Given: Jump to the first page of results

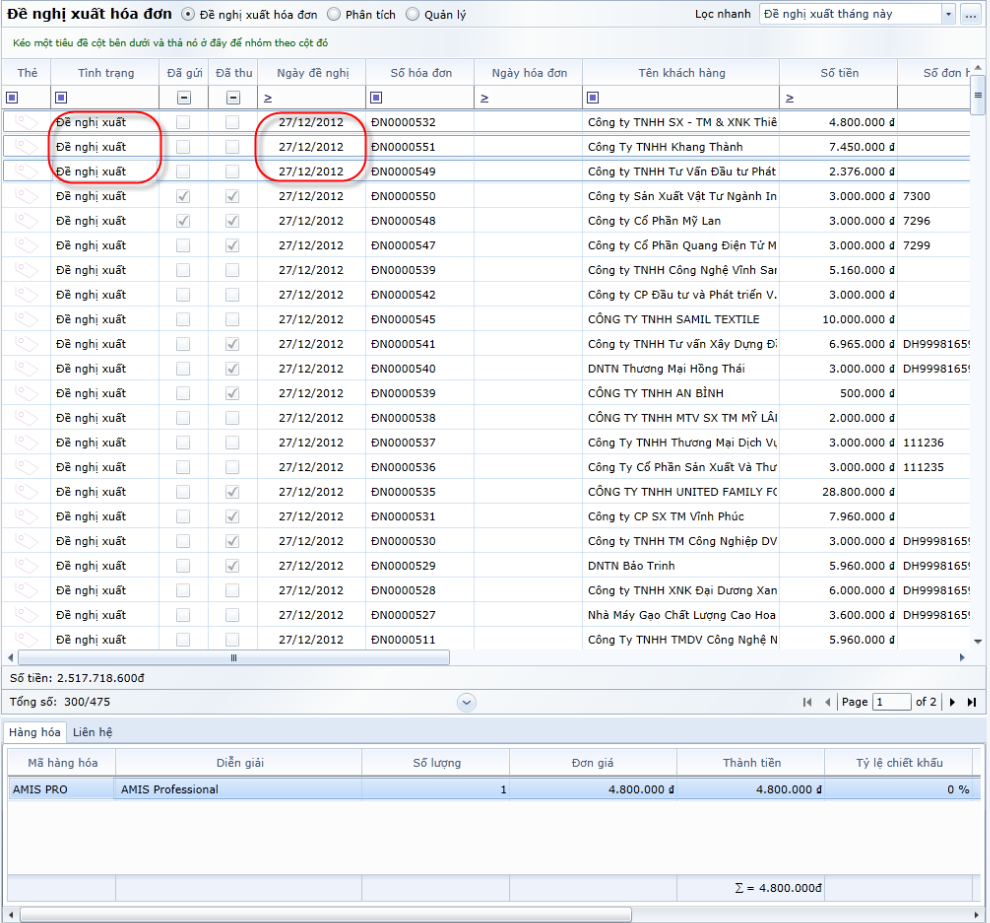Looking at the screenshot, I should click(x=807, y=702).
